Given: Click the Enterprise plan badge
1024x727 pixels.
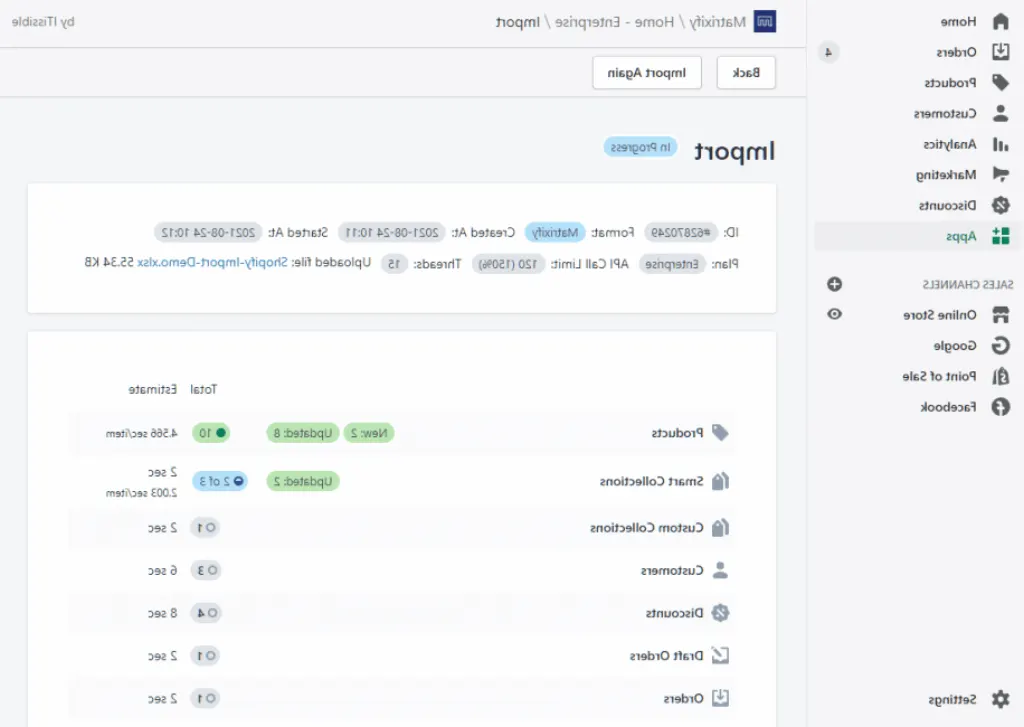Looking at the screenshot, I should (672, 264).
